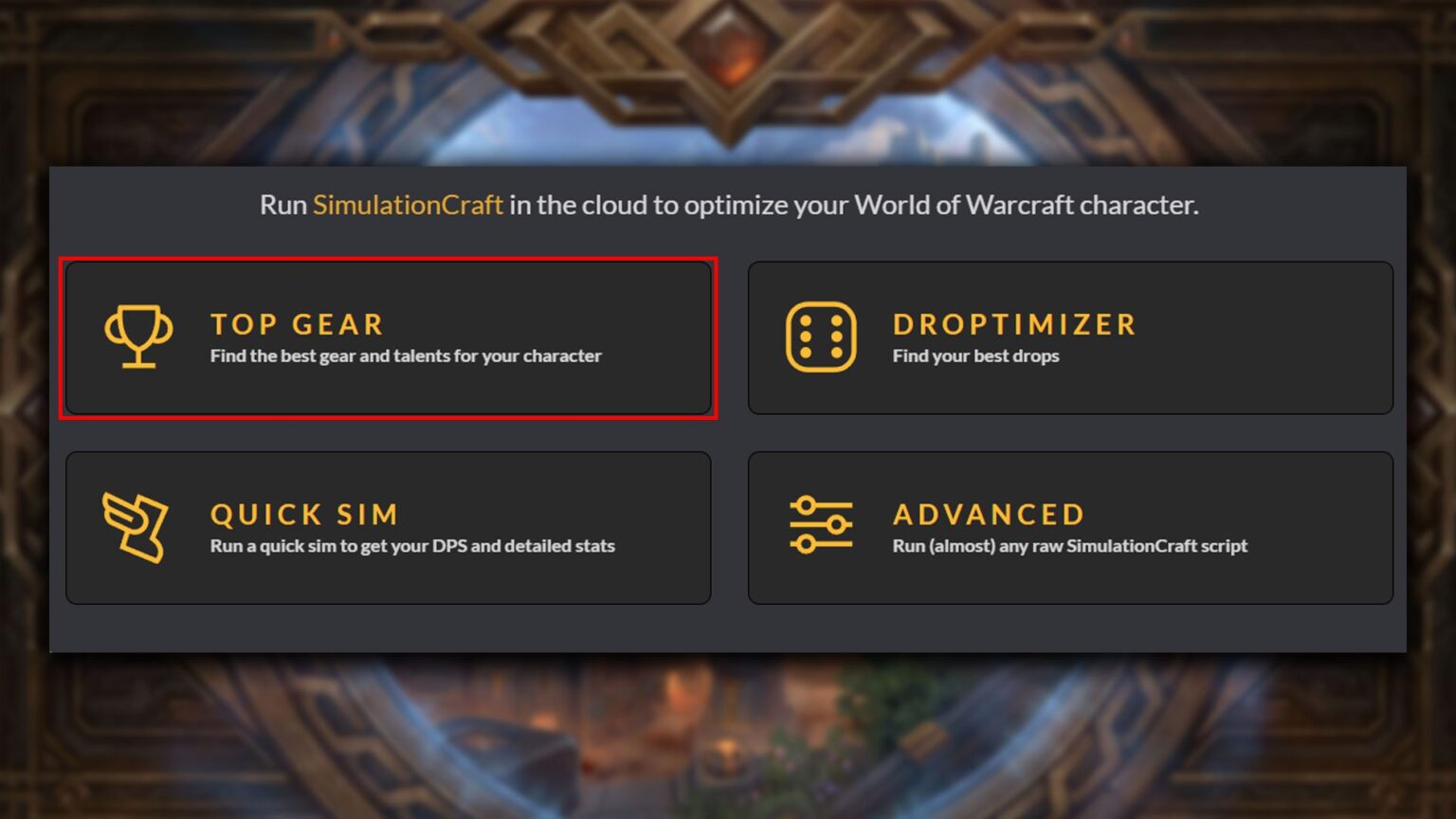Click the 'Find your best drops' subtitle
This screenshot has height=819, width=1456.
coord(974,356)
